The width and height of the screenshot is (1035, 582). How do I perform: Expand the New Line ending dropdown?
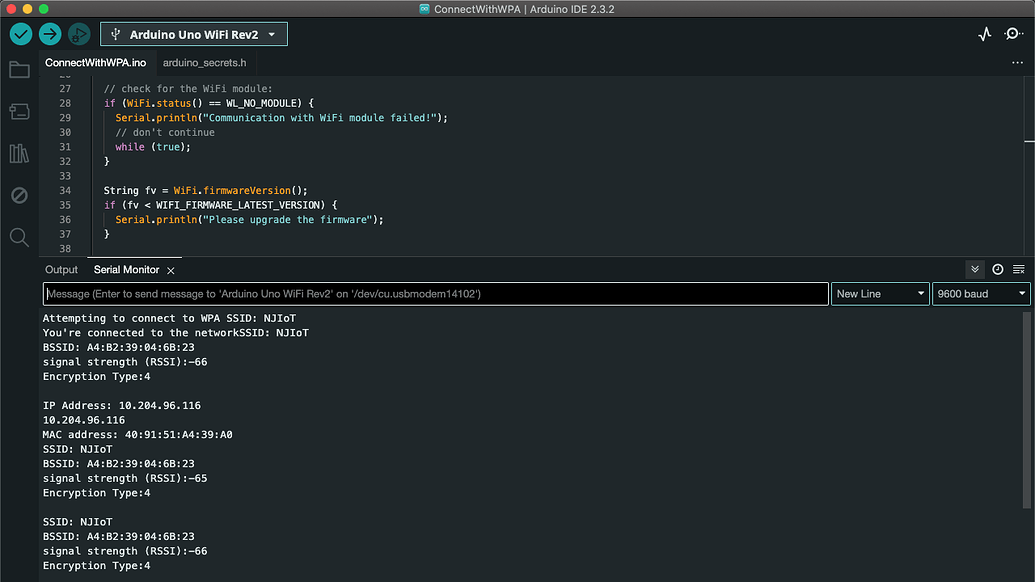click(x=881, y=294)
